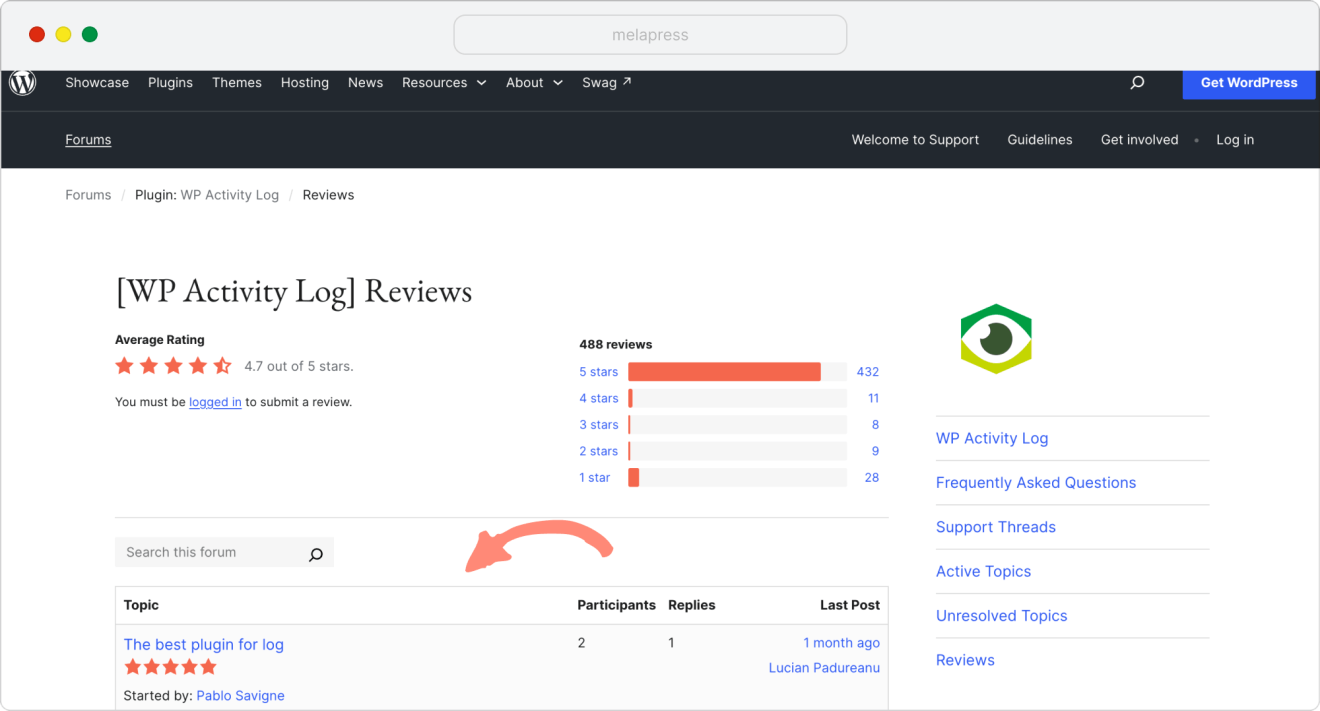The width and height of the screenshot is (1320, 711).
Task: Open Reviews sidebar link
Action: click(x=965, y=660)
